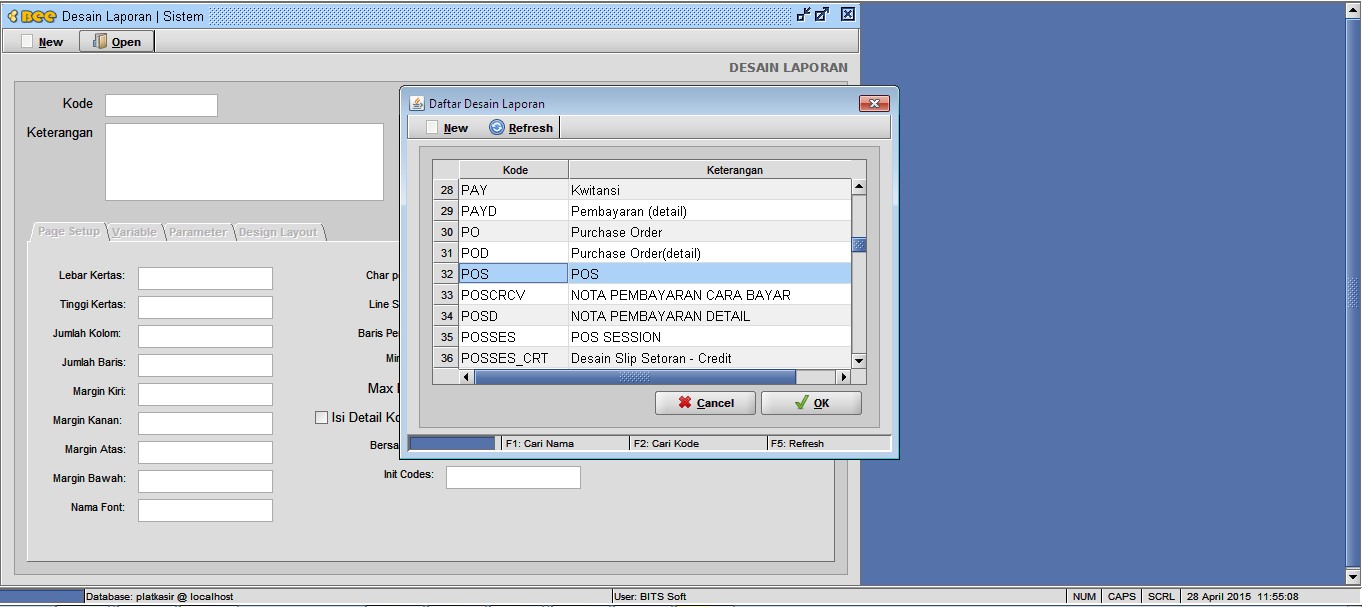Click New in the Daftar Desain Laporan dialog

tap(447, 128)
